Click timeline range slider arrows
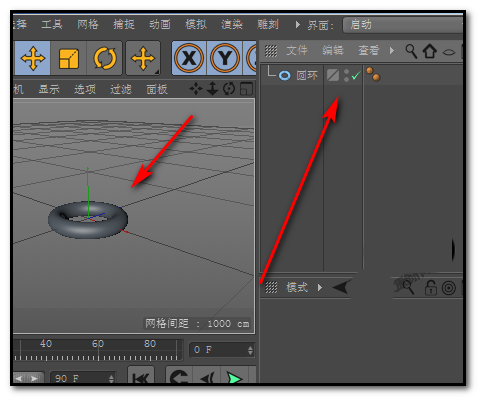Image resolution: width=477 pixels, height=397 pixels. (27, 378)
